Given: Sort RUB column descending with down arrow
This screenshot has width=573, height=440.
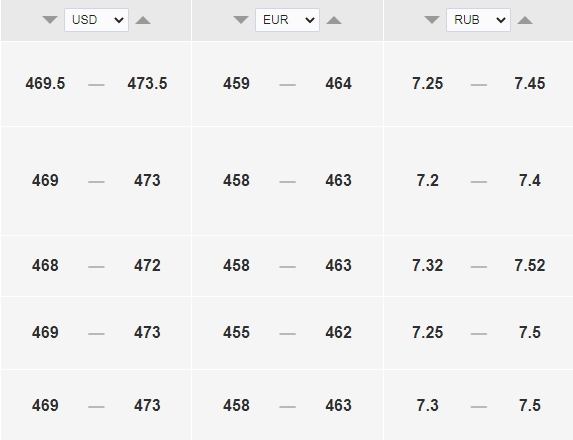Looking at the screenshot, I should [x=432, y=20].
